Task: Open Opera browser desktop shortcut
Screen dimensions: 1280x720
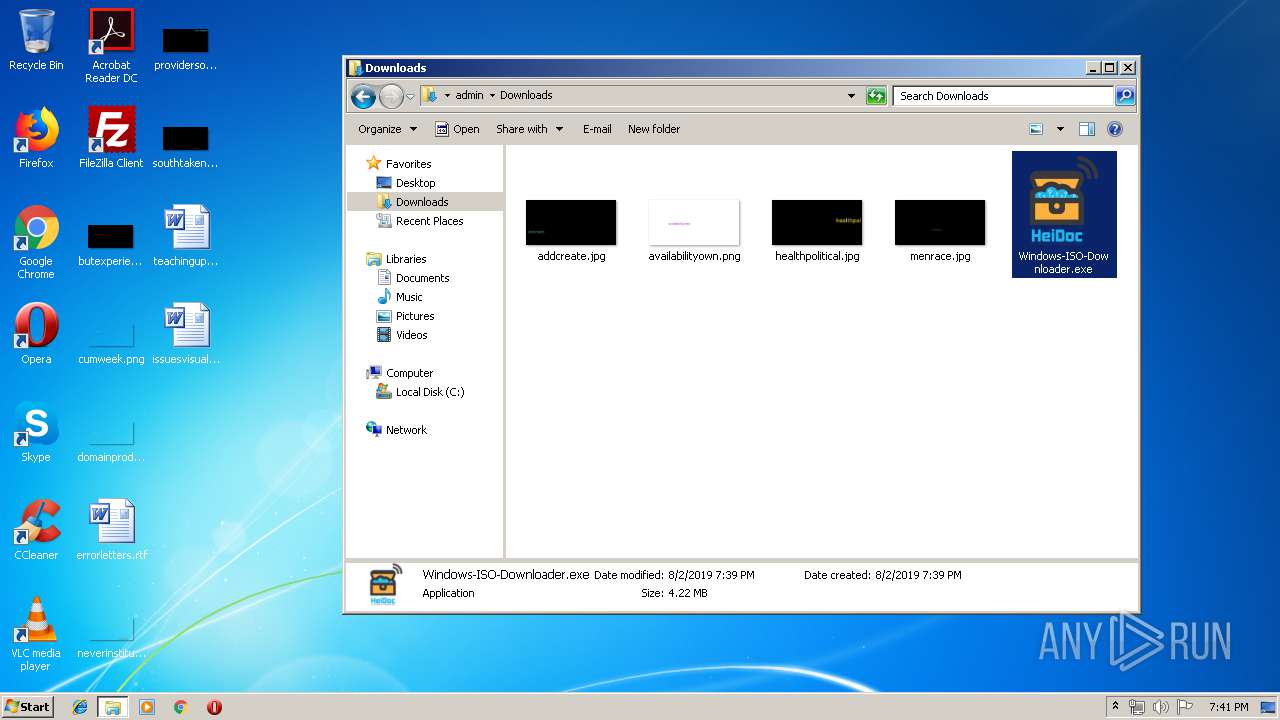Action: click(x=36, y=334)
